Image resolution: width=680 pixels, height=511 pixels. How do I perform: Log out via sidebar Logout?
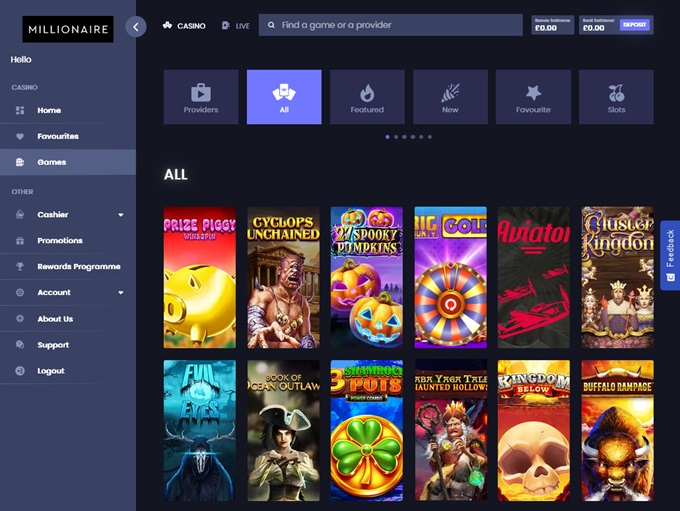click(x=50, y=371)
